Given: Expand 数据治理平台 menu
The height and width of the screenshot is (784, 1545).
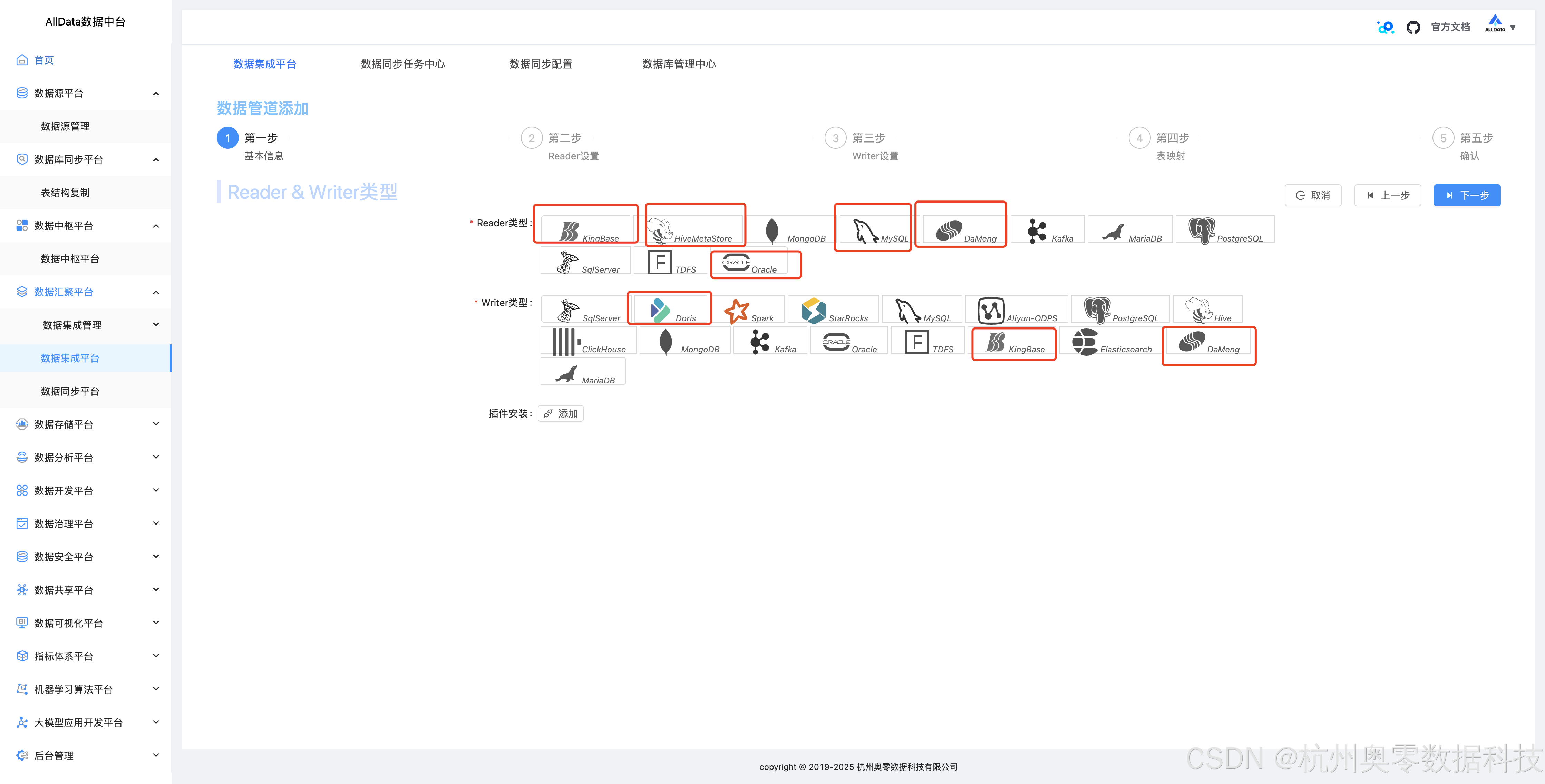Looking at the screenshot, I should coord(156,523).
